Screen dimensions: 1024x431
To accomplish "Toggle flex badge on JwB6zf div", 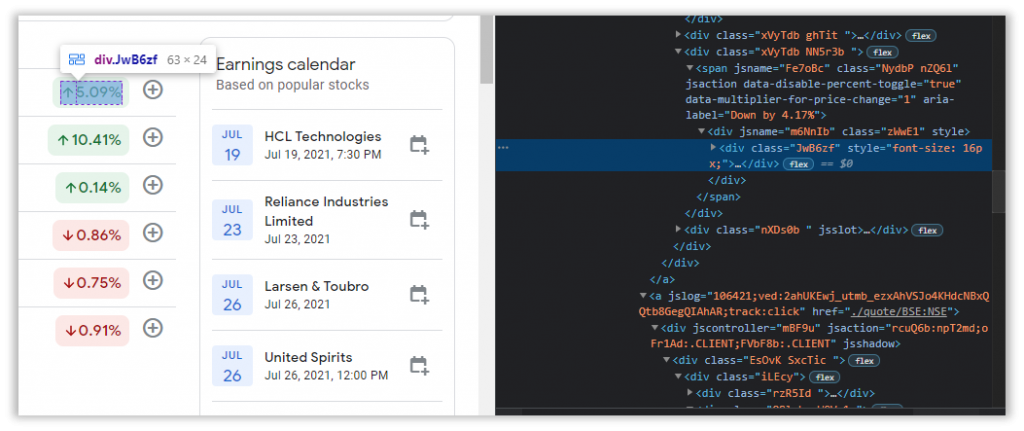I will [798, 164].
